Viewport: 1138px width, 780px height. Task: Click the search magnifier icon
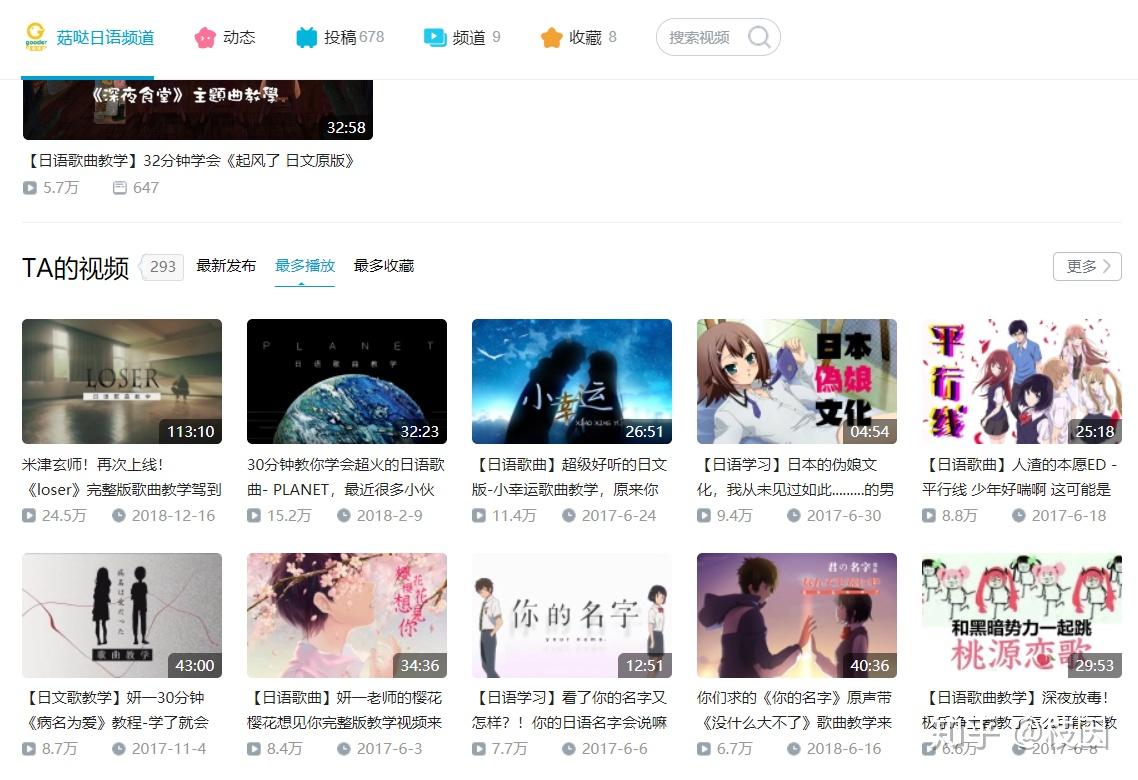[759, 36]
